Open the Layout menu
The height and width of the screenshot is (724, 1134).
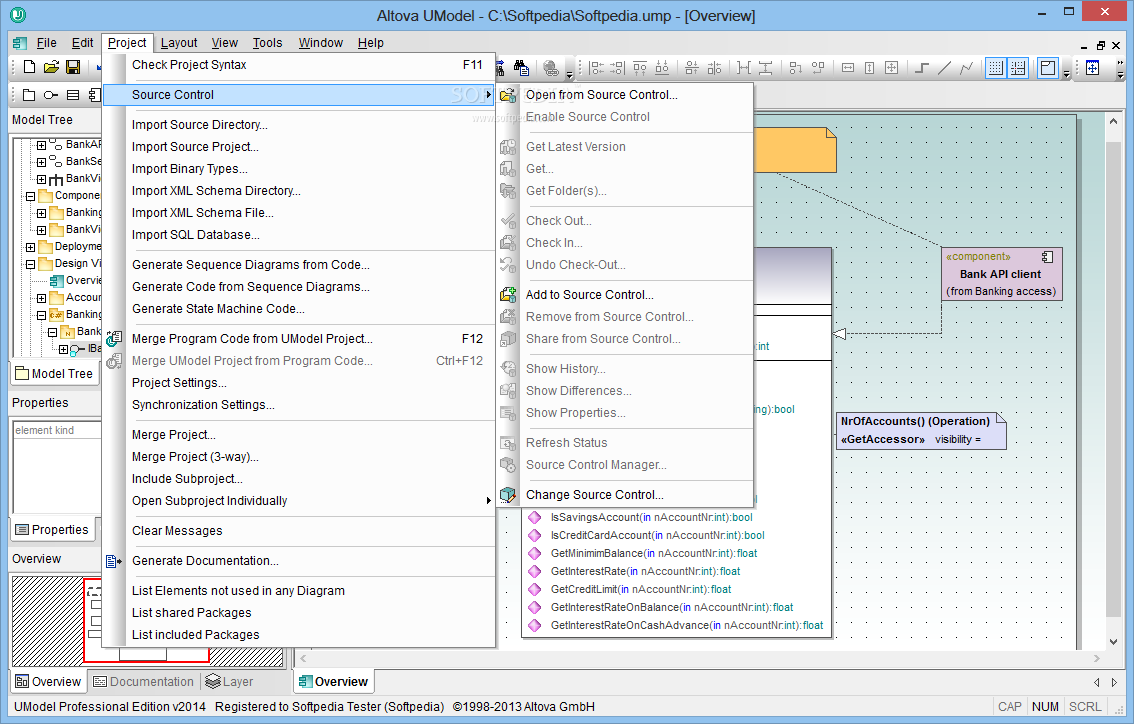179,43
